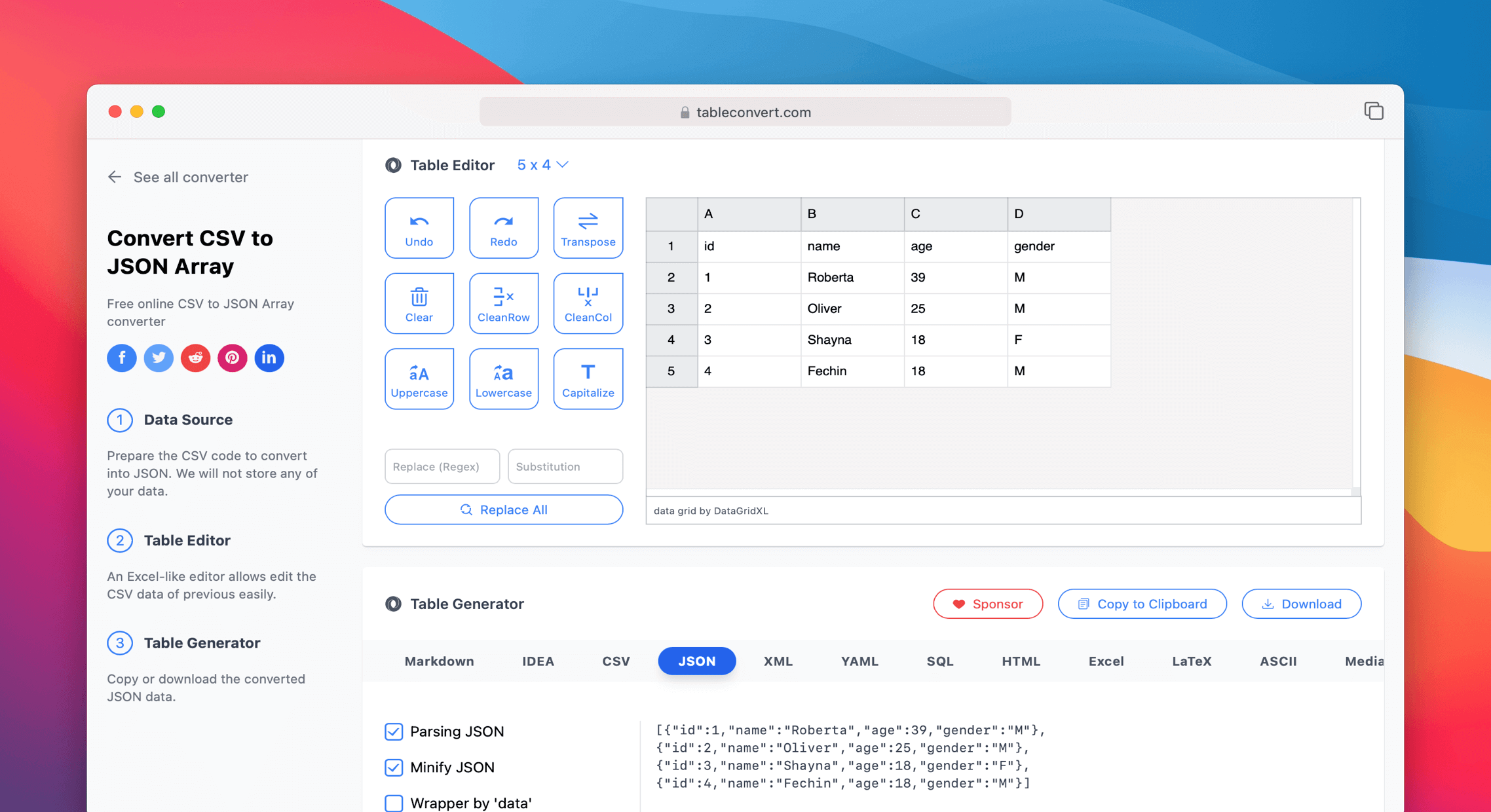Click the Copy to Clipboard button

1142,604
